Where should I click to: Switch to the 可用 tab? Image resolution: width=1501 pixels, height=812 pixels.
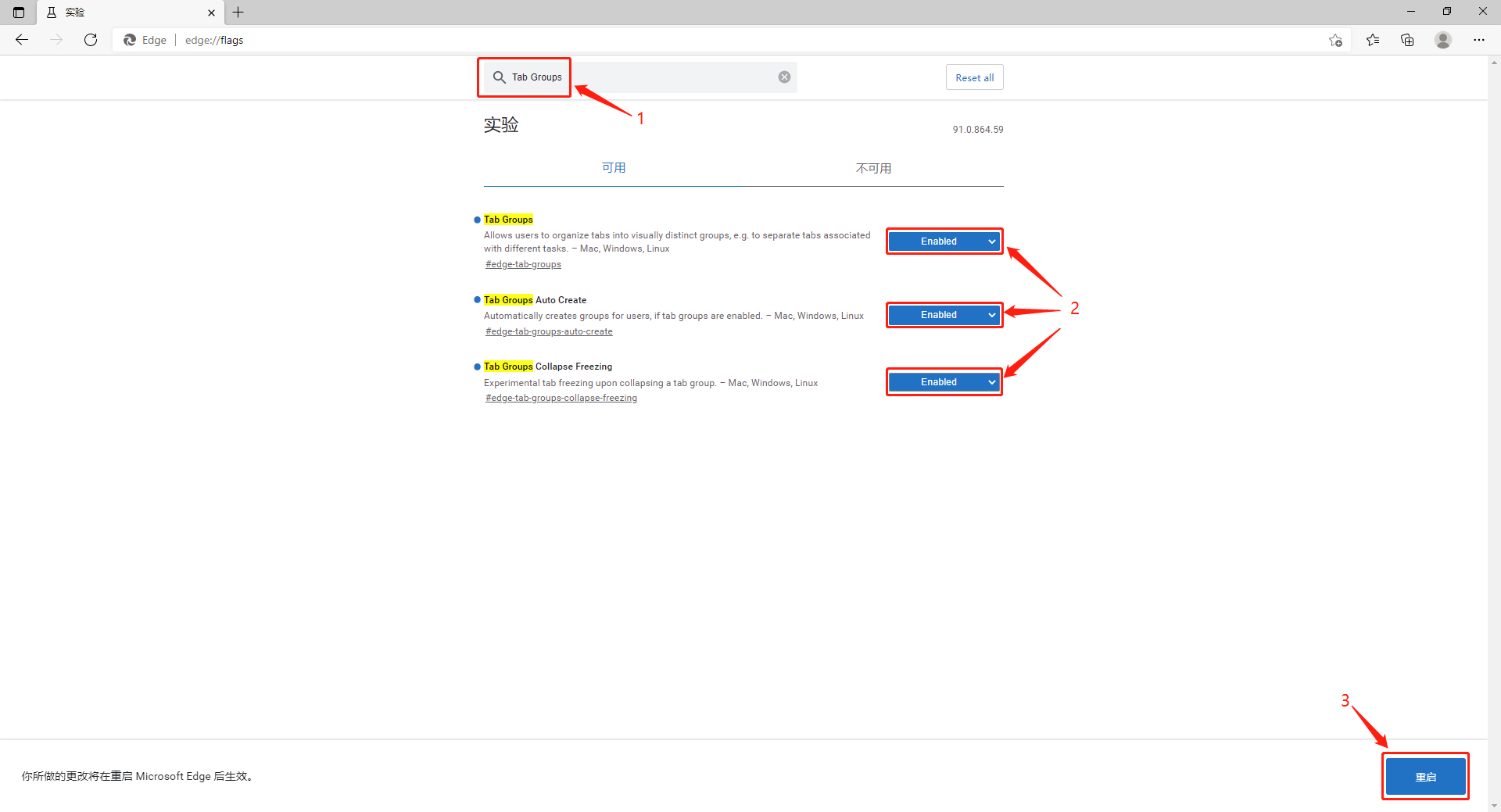point(614,168)
